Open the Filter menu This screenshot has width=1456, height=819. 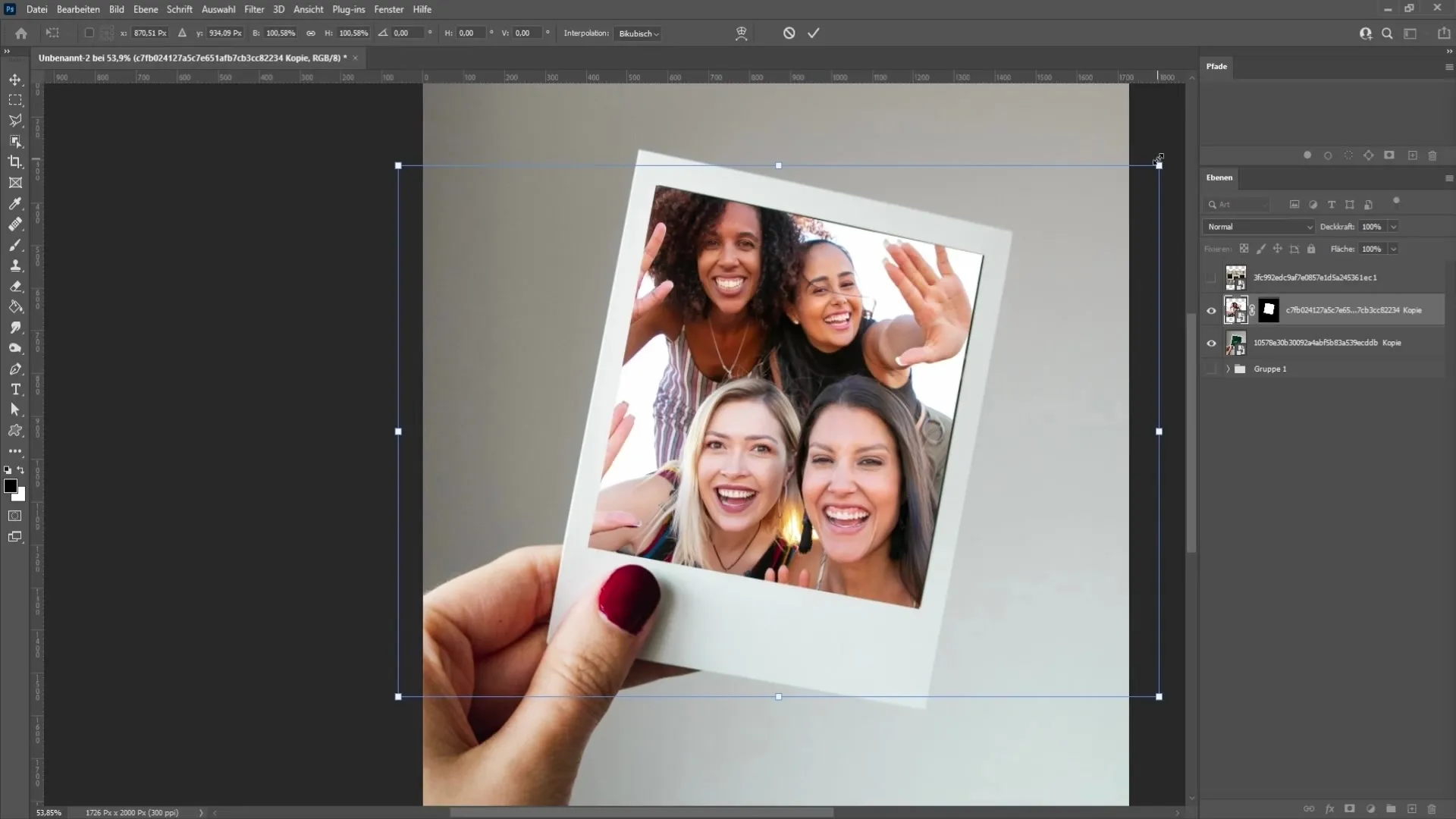[x=254, y=9]
